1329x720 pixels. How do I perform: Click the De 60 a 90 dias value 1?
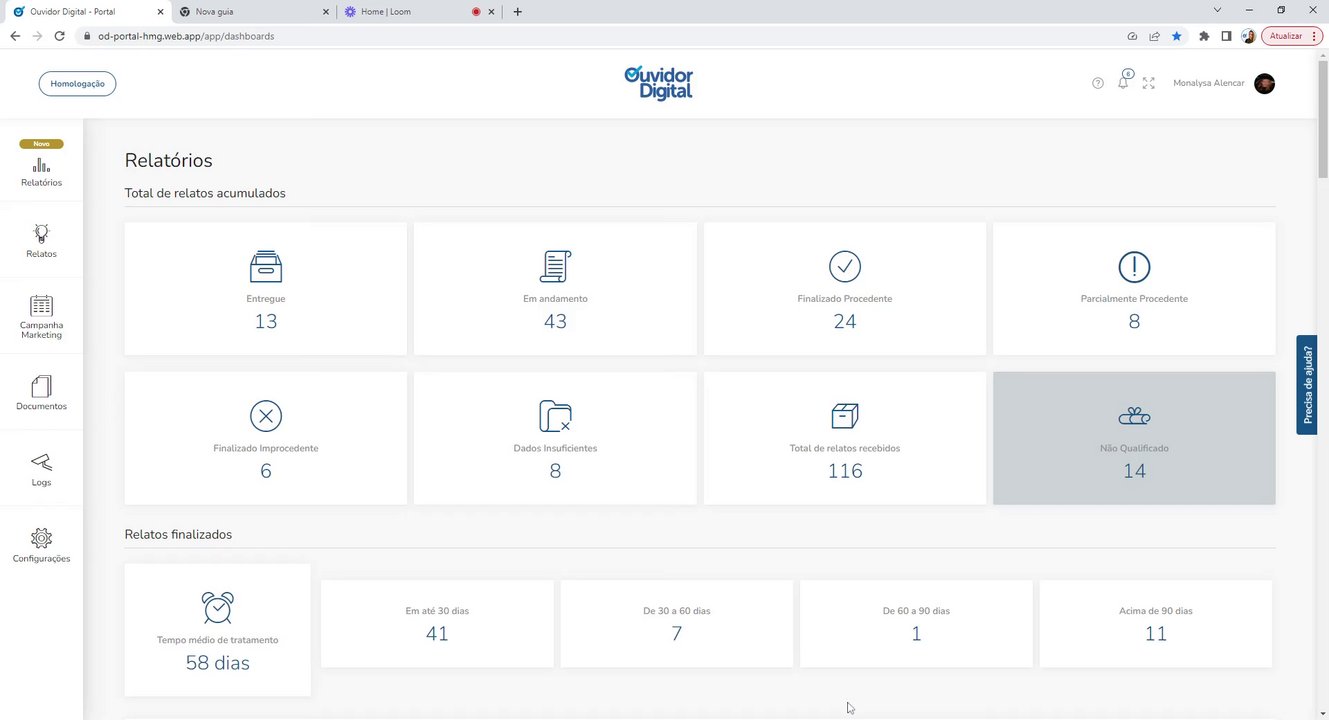[x=916, y=634]
